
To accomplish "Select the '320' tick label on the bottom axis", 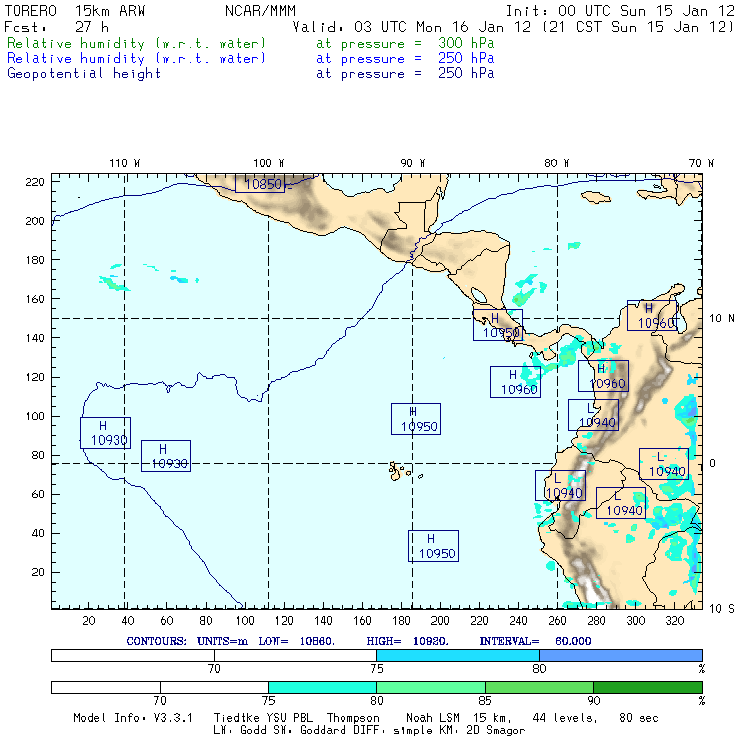I will pos(674,621).
